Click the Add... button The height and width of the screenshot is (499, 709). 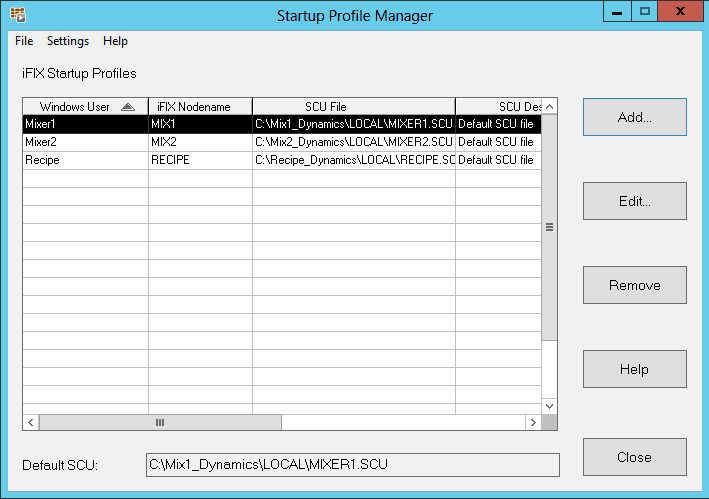click(x=634, y=117)
